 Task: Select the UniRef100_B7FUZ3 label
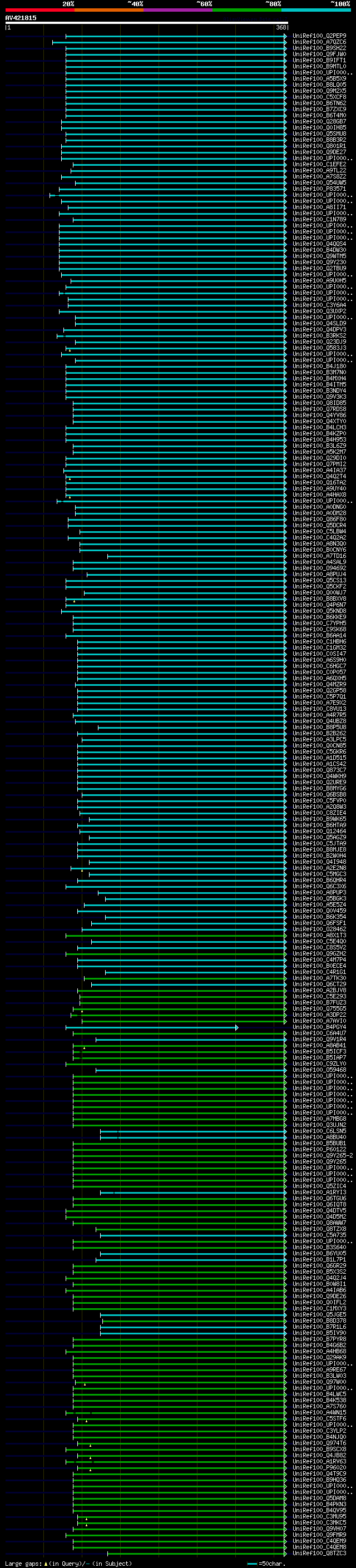click(319, 1003)
